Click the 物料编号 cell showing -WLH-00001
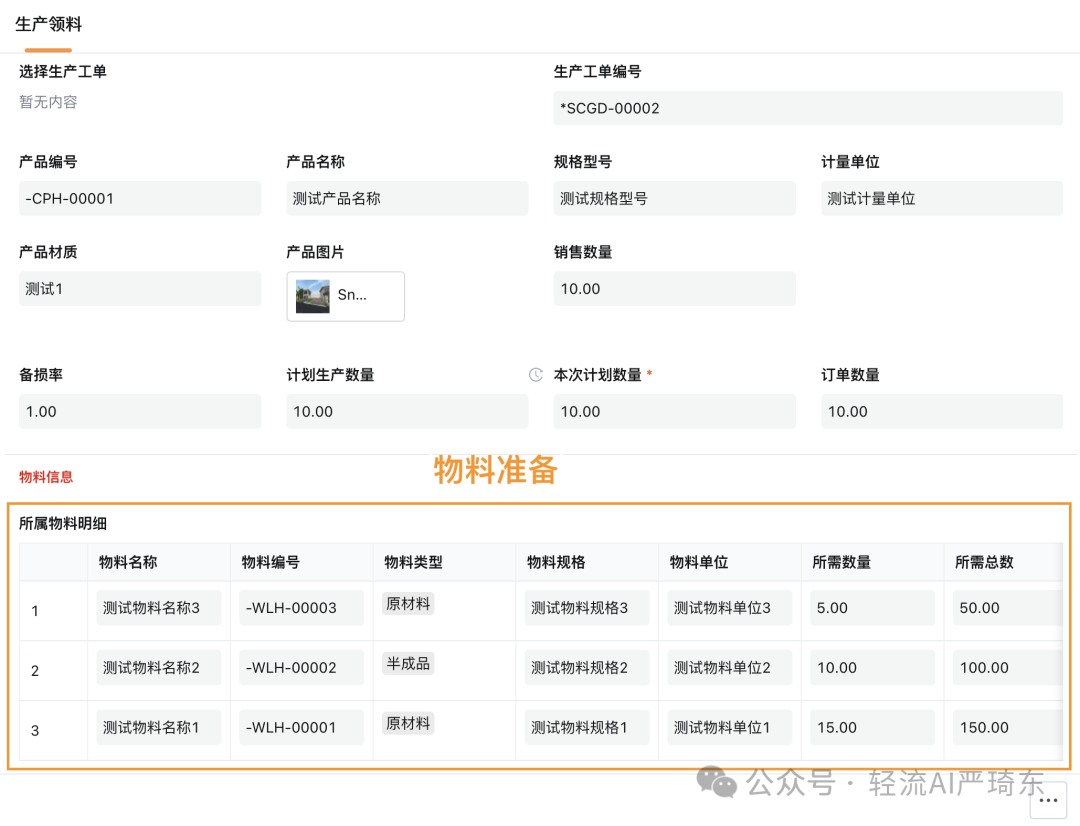This screenshot has height=826, width=1080. tap(300, 727)
